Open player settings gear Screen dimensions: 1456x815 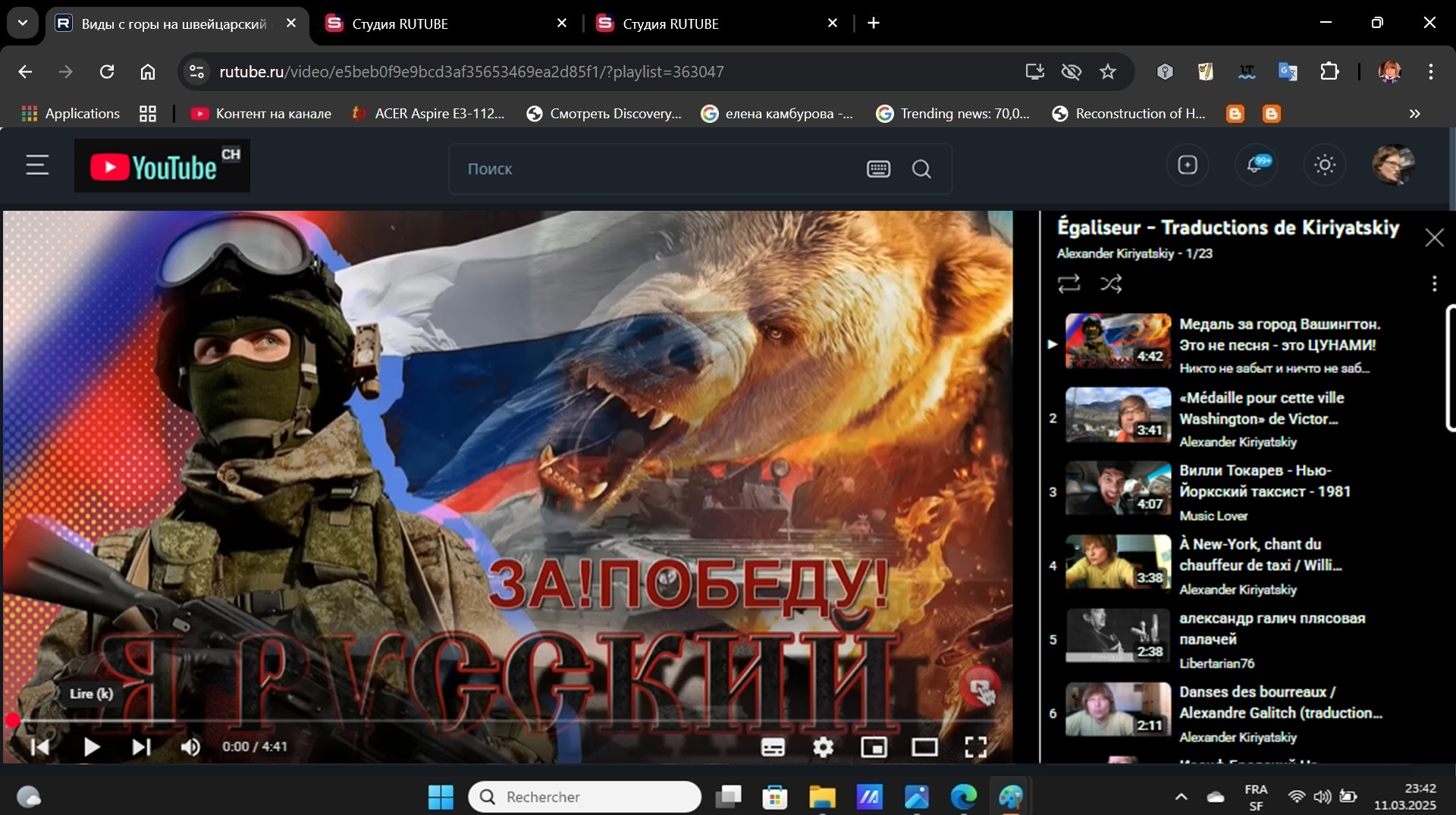coord(824,748)
